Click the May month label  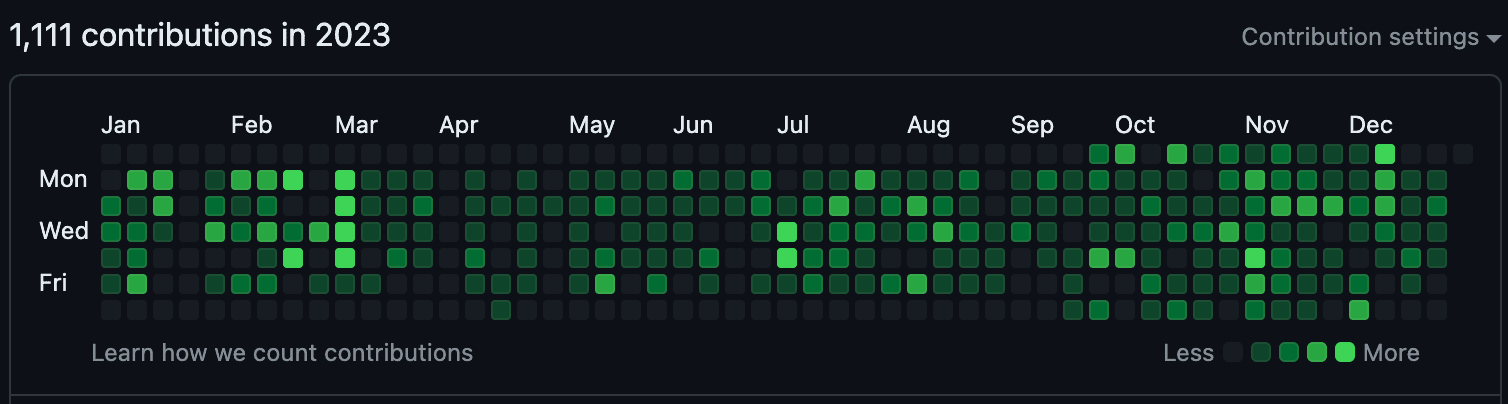pos(592,125)
